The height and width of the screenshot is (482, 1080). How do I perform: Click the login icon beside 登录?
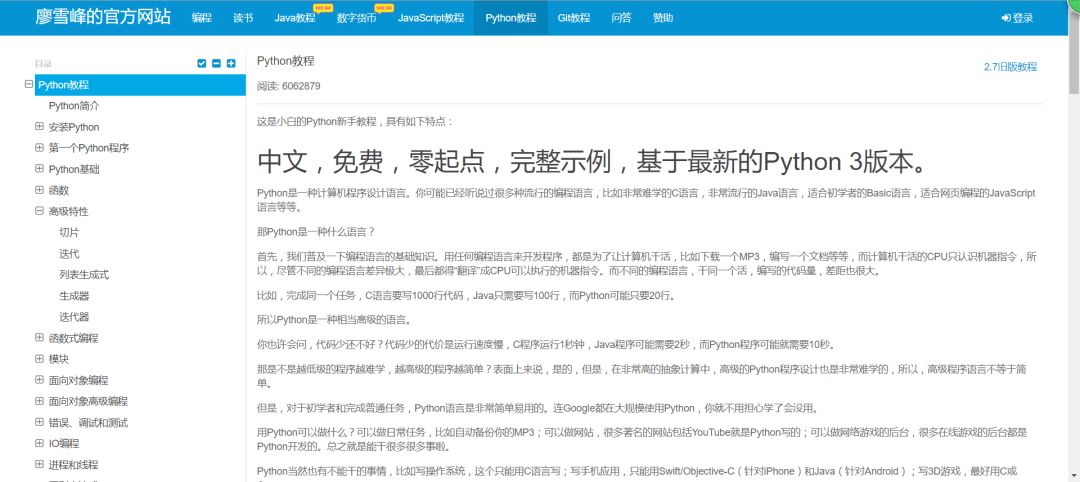click(1006, 18)
